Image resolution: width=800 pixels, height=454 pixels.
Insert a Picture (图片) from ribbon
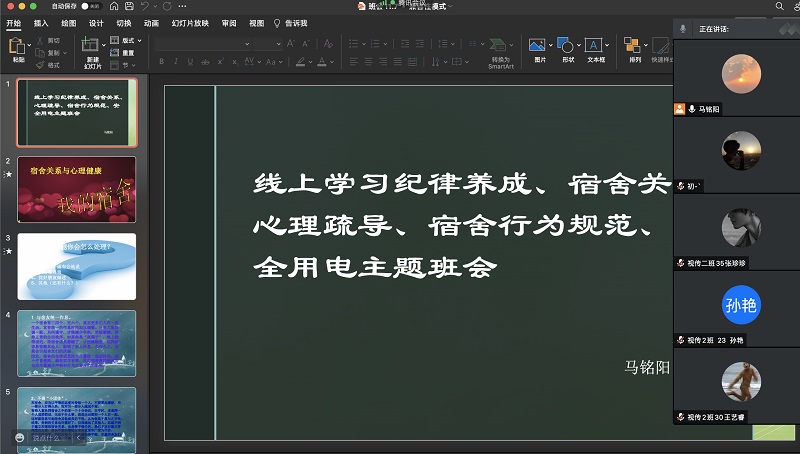(x=539, y=46)
